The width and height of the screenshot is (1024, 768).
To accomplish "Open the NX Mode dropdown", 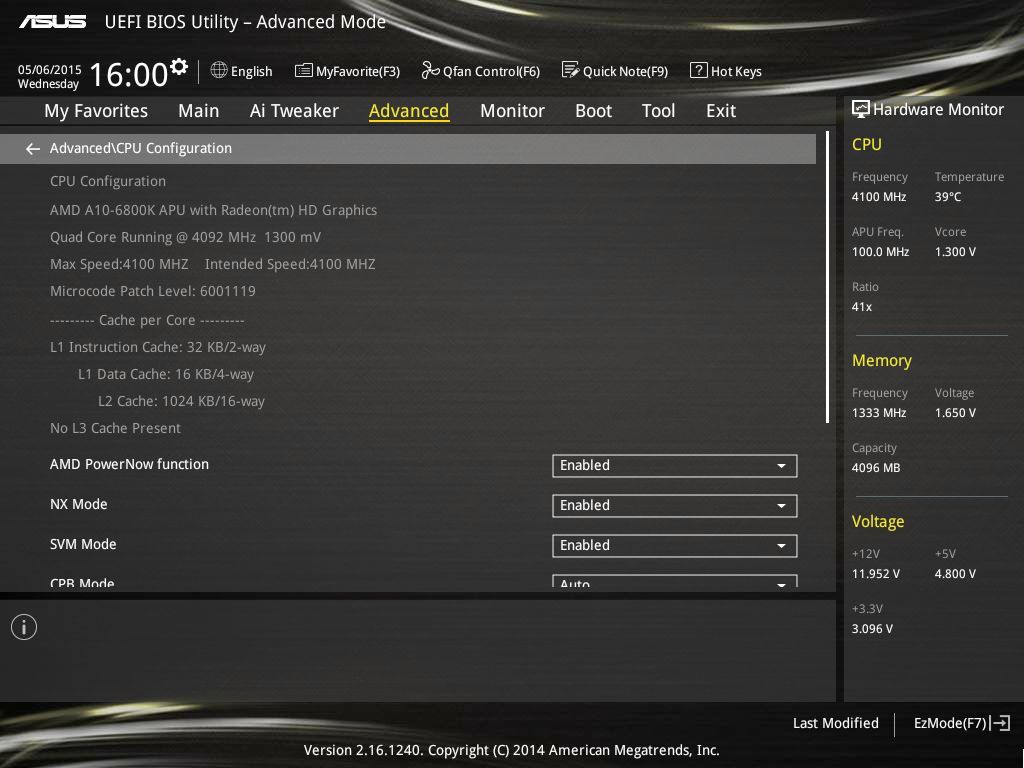I will (675, 505).
